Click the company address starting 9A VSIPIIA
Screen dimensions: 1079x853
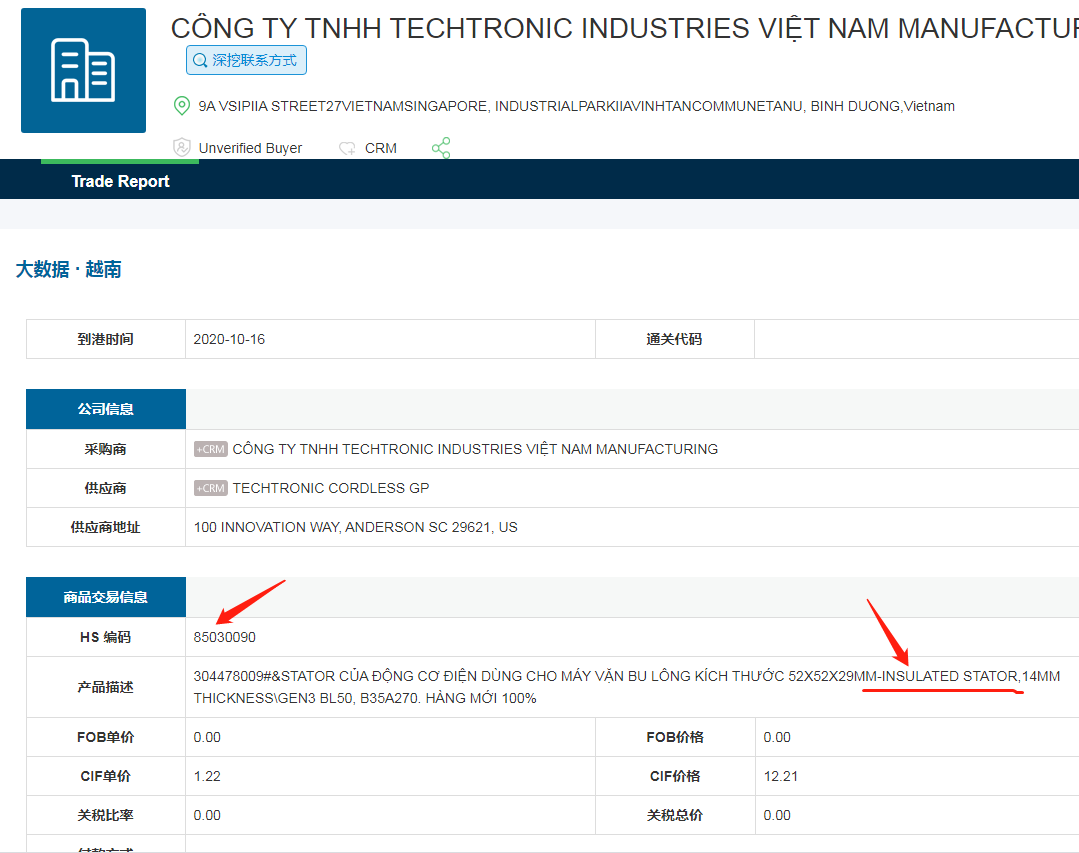click(x=577, y=106)
